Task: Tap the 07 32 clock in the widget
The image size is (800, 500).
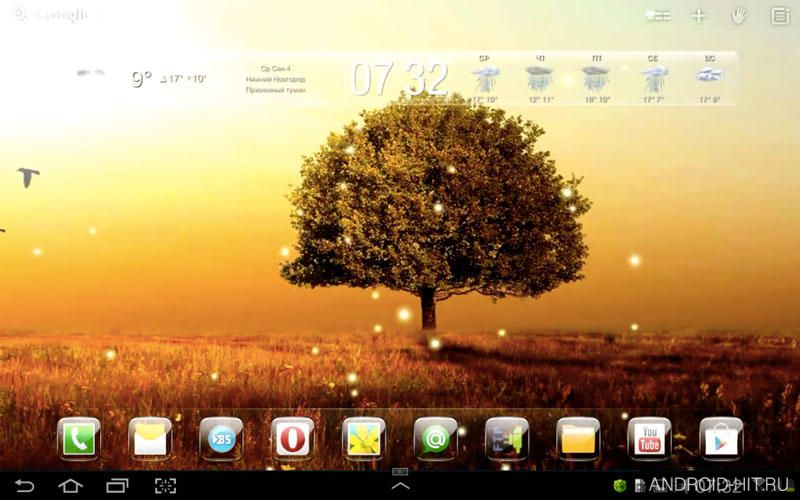Action: point(400,79)
